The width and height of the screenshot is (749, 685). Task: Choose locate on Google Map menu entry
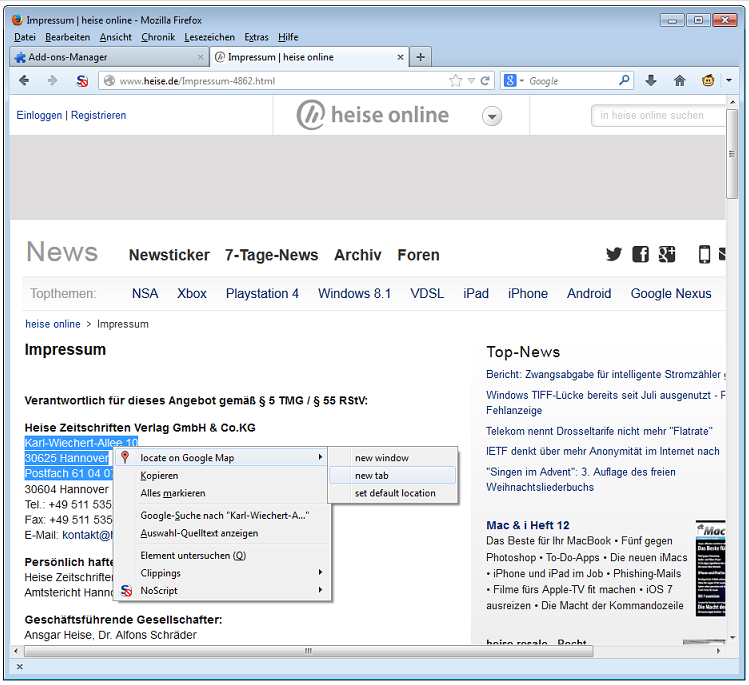[222, 458]
